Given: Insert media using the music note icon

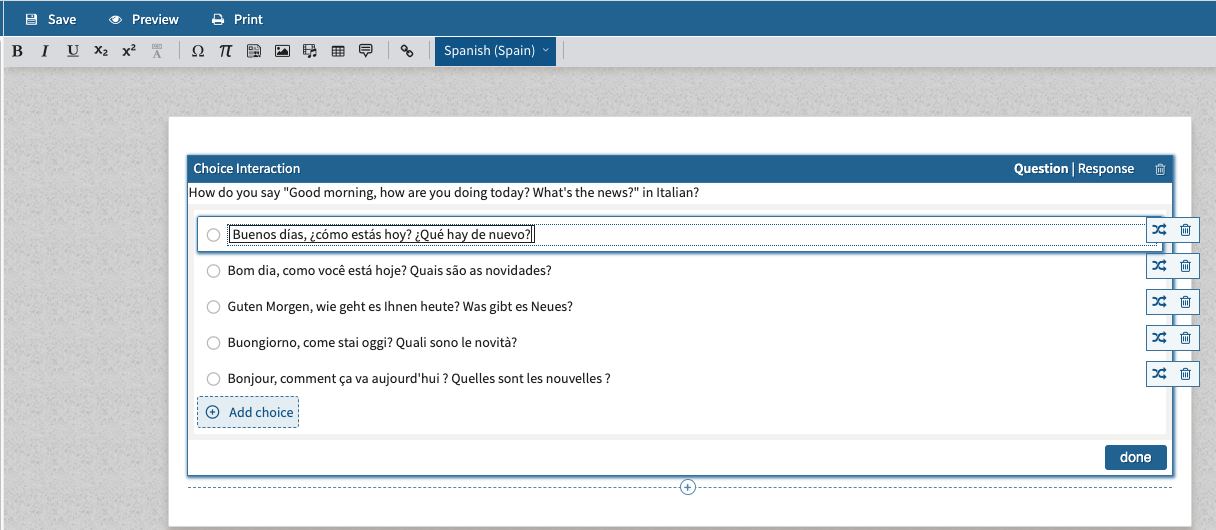Looking at the screenshot, I should click(x=310, y=51).
